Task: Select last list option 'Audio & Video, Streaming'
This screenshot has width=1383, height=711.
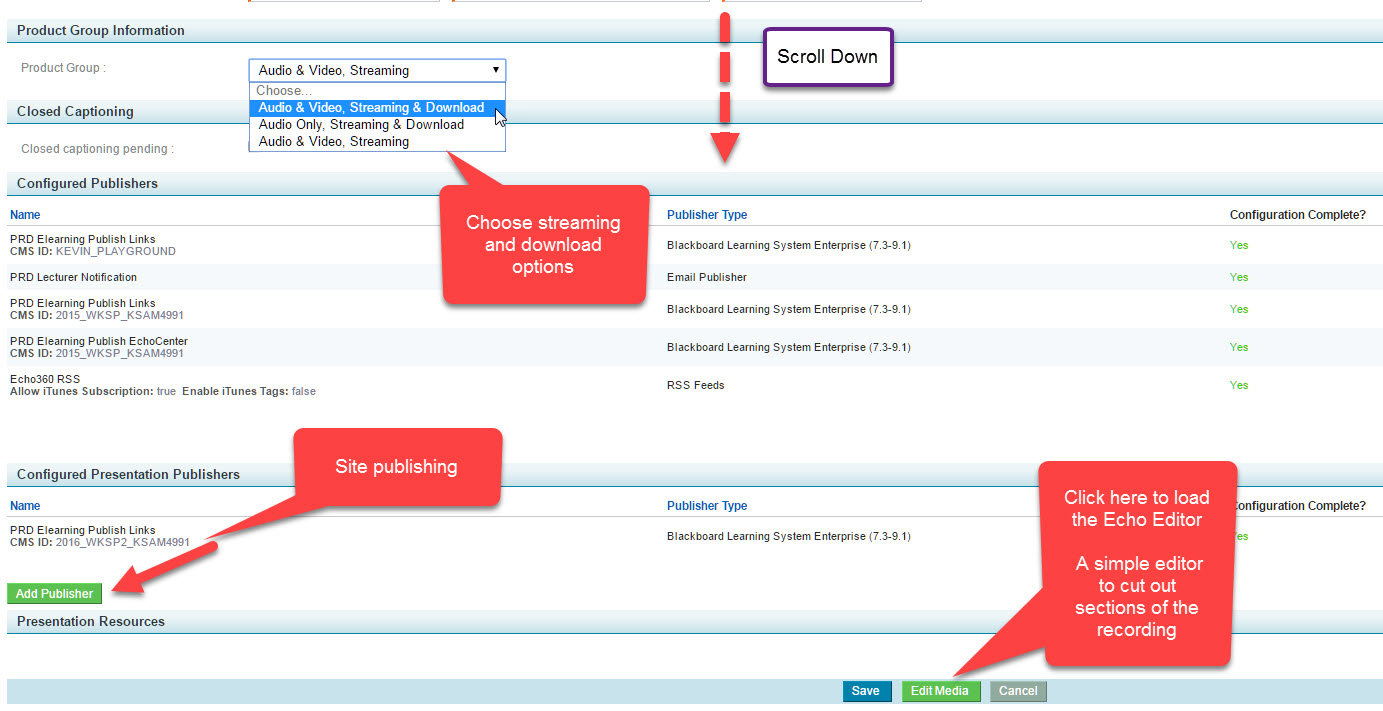Action: 333,142
